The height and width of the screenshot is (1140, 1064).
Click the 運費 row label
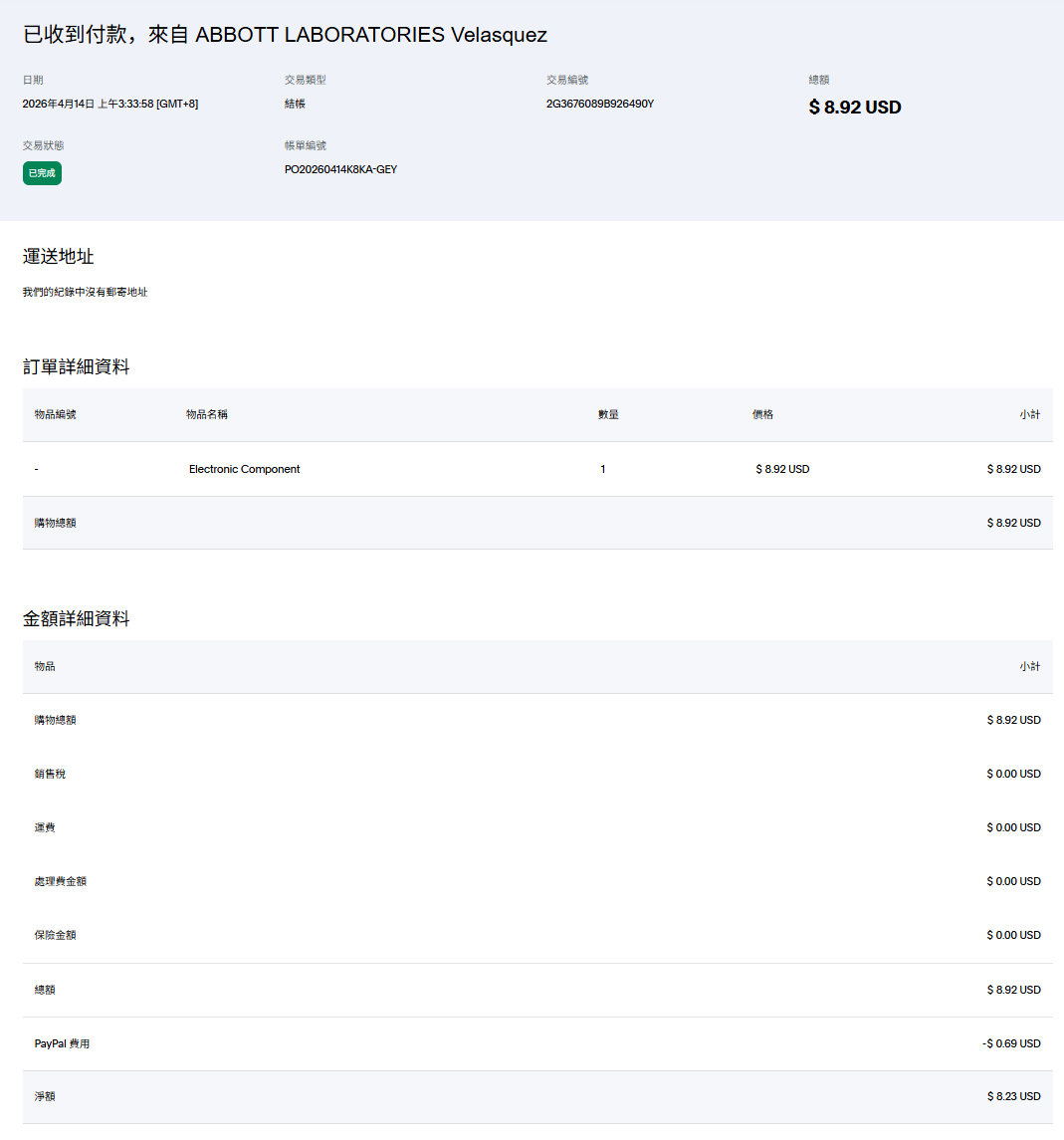click(45, 827)
